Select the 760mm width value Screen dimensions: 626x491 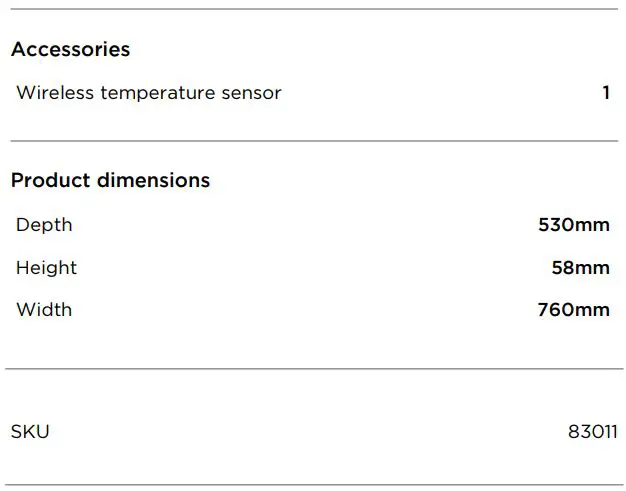[x=573, y=310]
